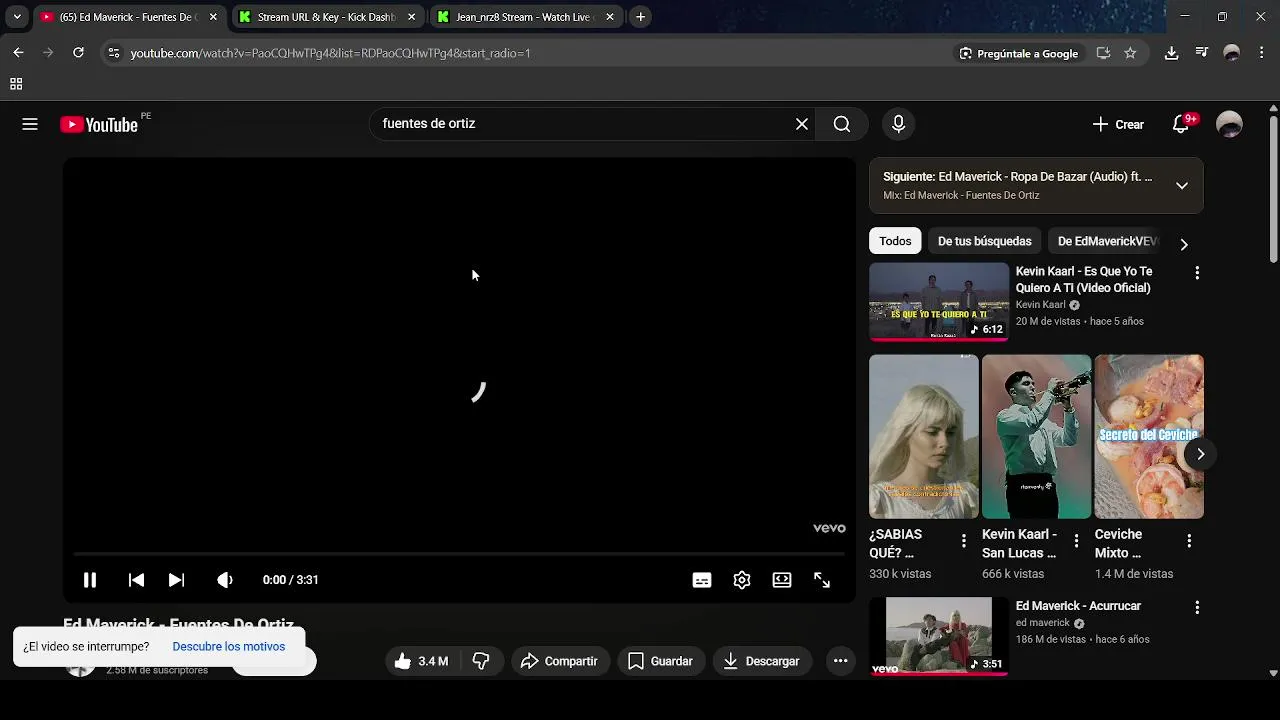Open Kevin Kaarl San Lucas short
Screen dimensions: 1280x720
click(x=1036, y=436)
